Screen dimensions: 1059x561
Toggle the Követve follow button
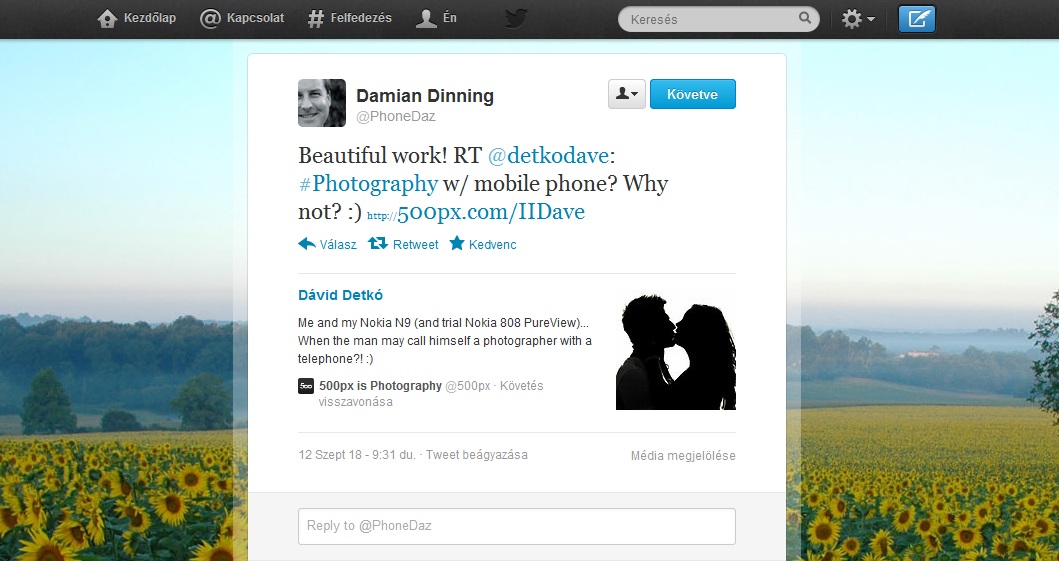point(692,94)
